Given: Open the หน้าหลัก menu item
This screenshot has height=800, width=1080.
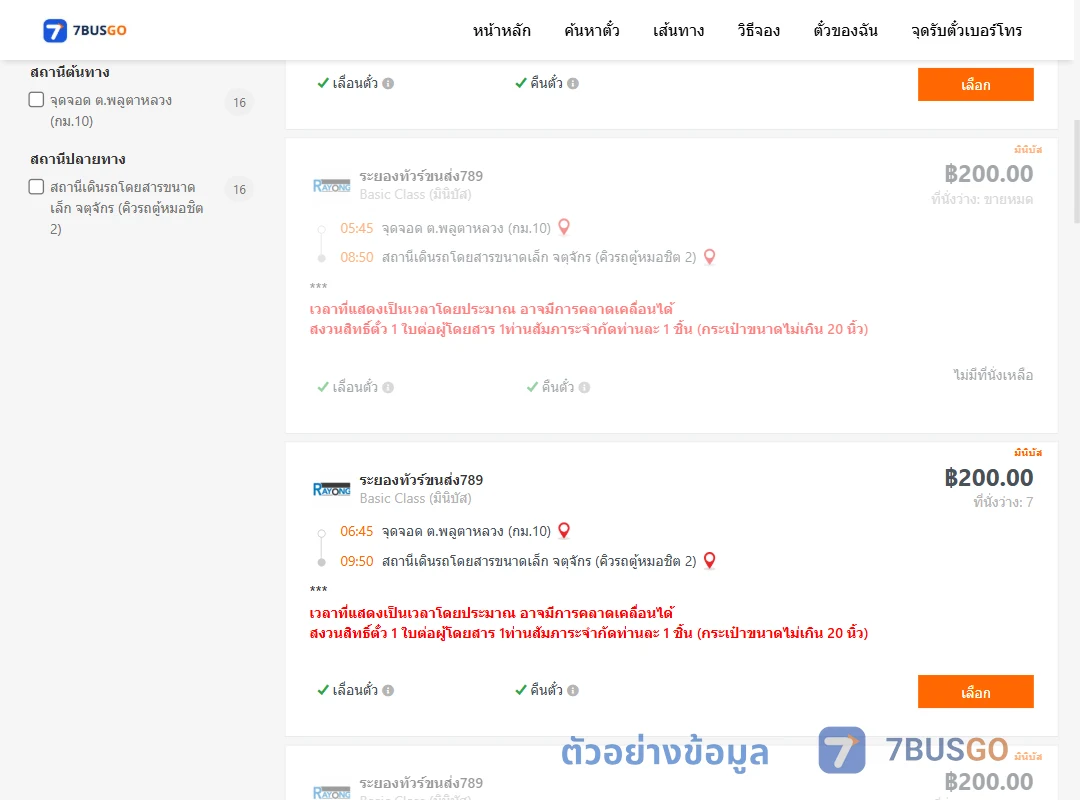Looking at the screenshot, I should pos(501,30).
